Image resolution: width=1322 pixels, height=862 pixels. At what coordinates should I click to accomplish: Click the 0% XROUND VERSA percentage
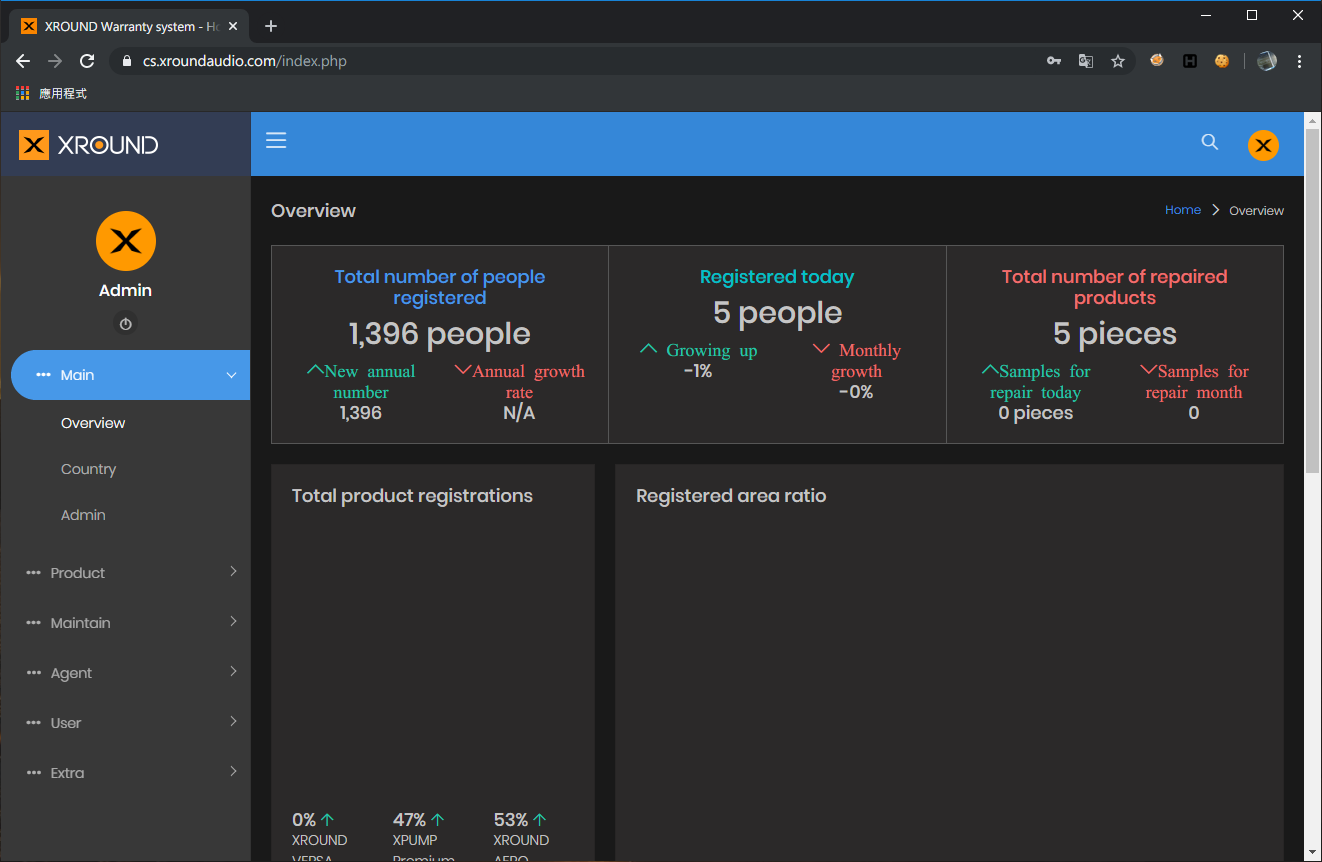coord(304,820)
